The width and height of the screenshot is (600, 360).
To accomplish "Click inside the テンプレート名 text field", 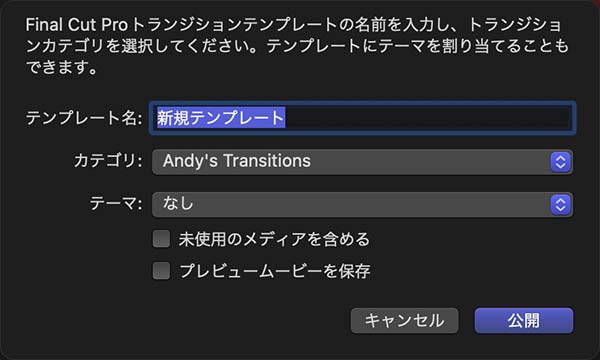I will click(x=362, y=118).
